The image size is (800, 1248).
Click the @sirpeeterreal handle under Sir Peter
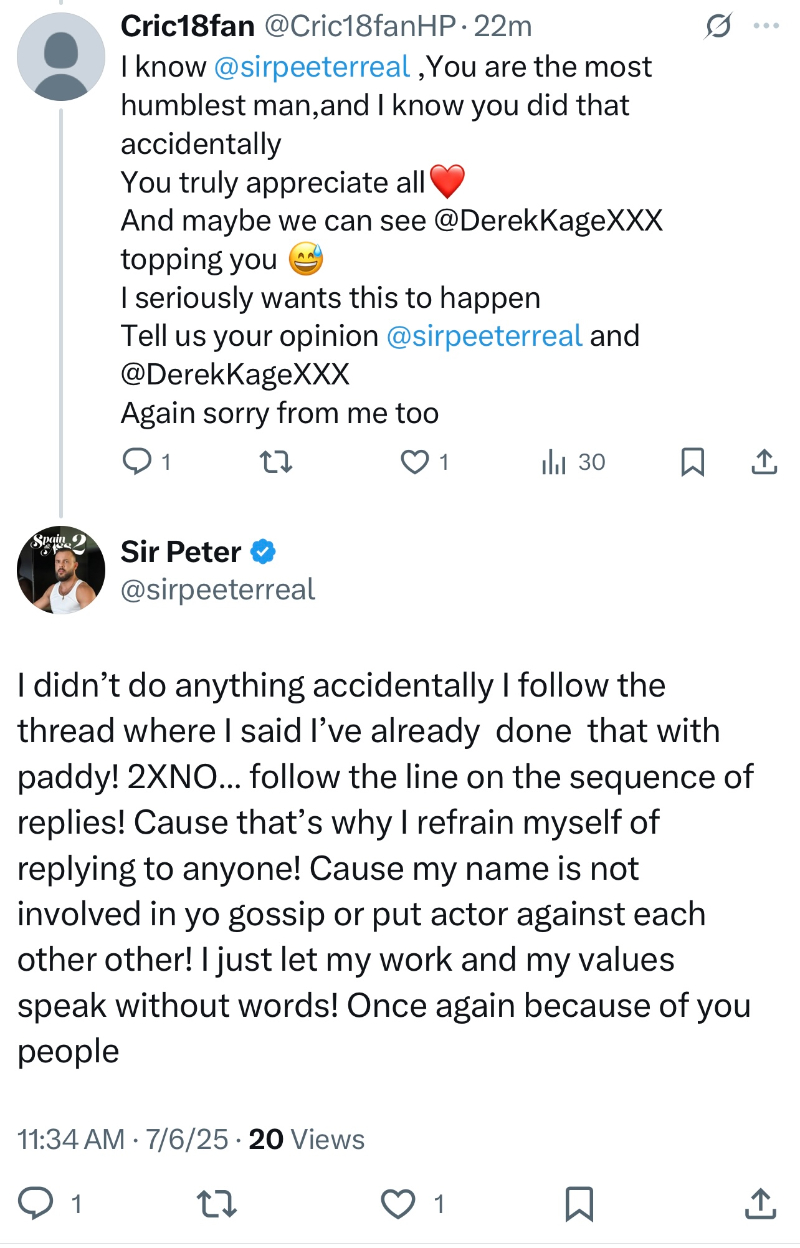[x=218, y=589]
